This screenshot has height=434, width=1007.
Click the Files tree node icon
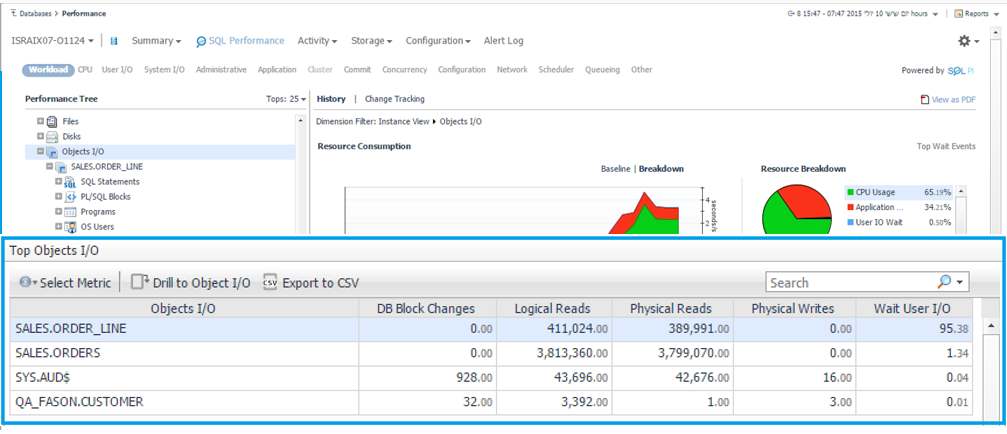[52, 121]
